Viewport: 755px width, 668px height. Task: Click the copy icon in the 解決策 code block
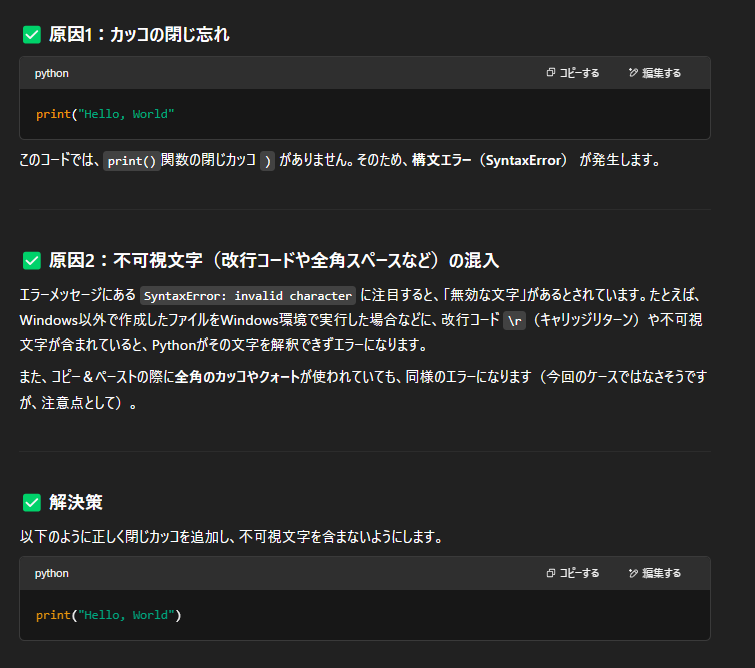coord(551,573)
